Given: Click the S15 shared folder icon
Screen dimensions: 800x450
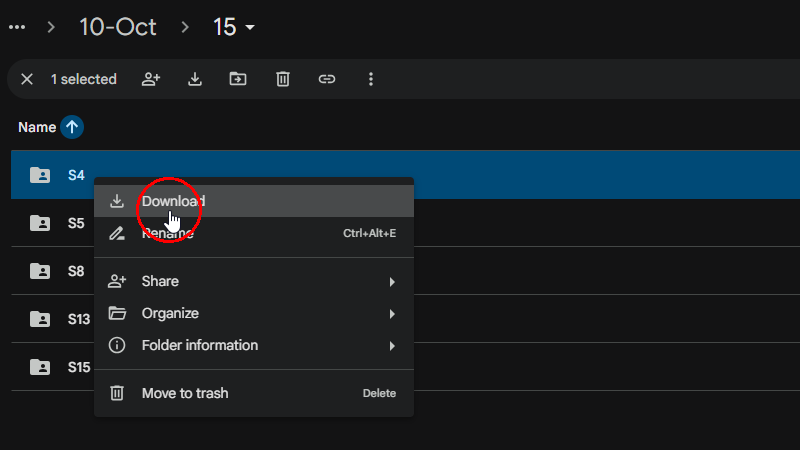Looking at the screenshot, I should [x=40, y=367].
